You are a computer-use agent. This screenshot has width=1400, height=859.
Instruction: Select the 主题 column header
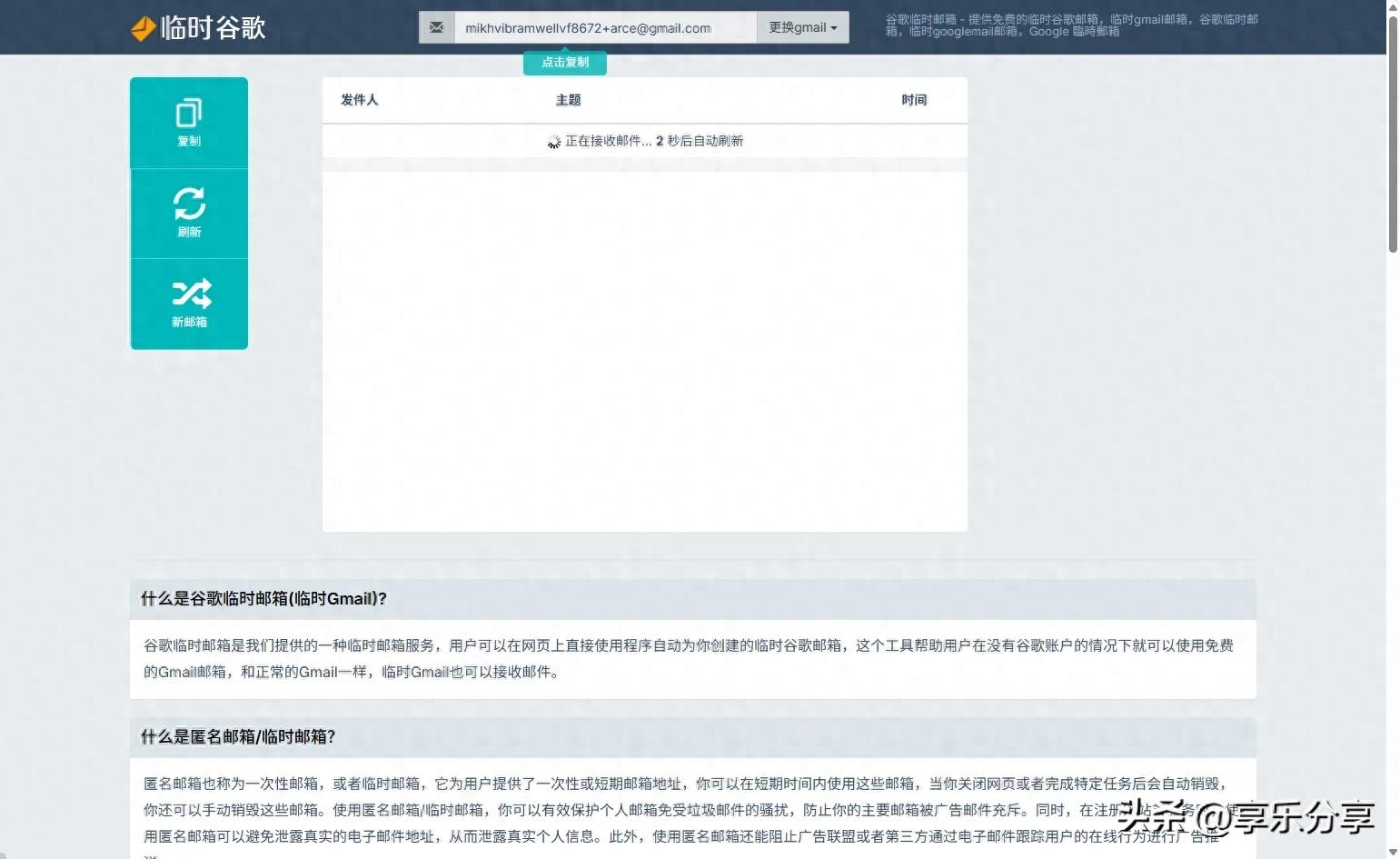568,100
